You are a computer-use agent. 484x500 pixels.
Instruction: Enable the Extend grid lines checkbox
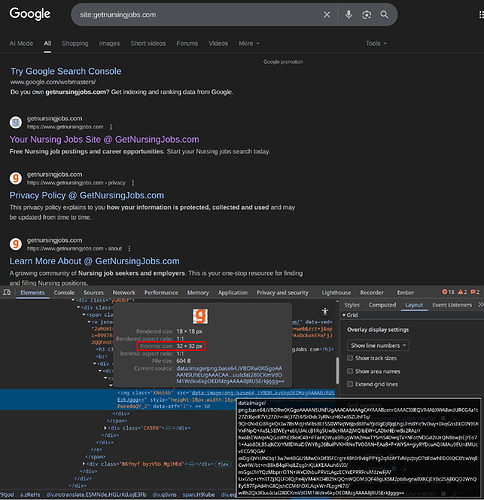(350, 384)
